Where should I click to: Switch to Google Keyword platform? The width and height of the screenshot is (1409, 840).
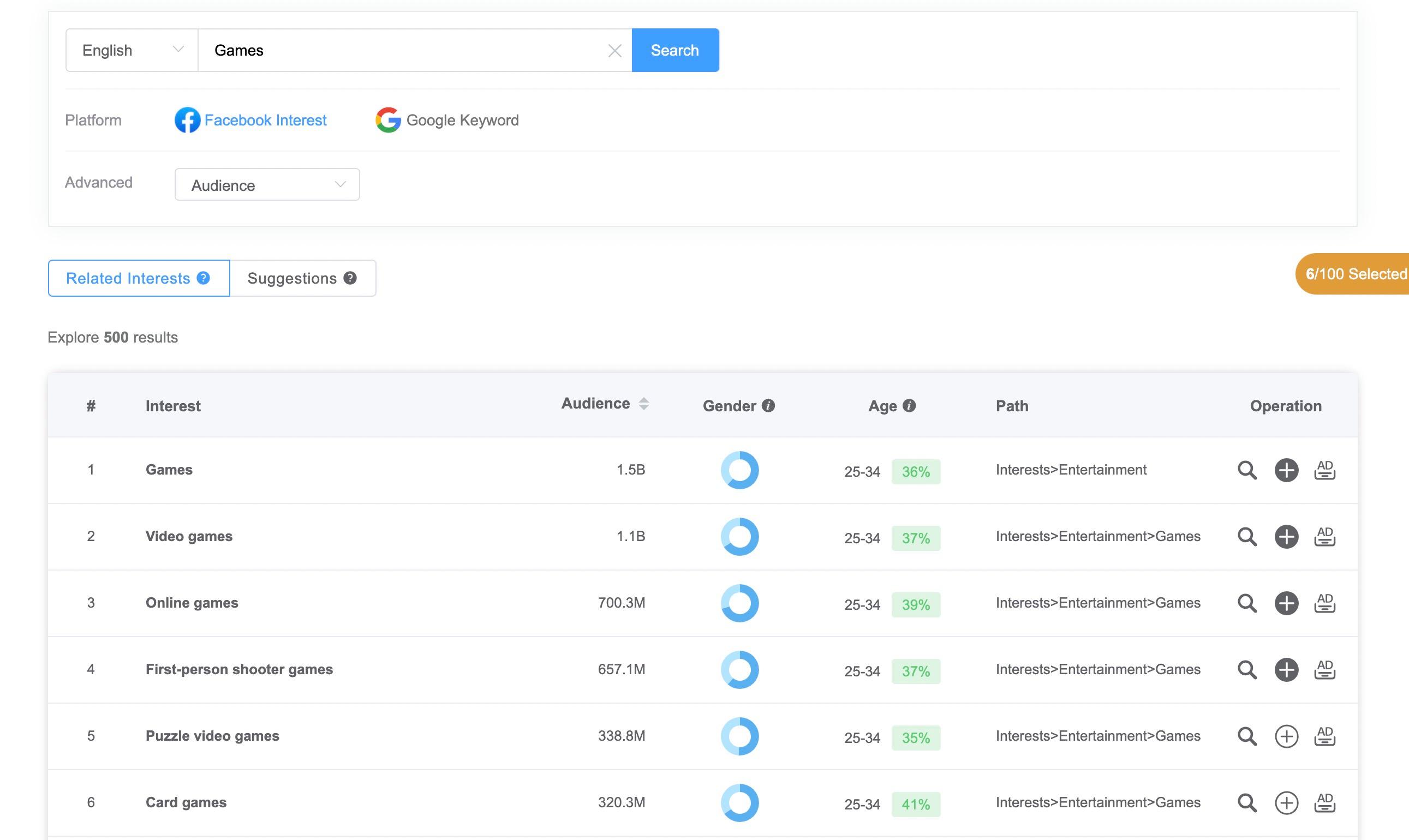[x=448, y=120]
